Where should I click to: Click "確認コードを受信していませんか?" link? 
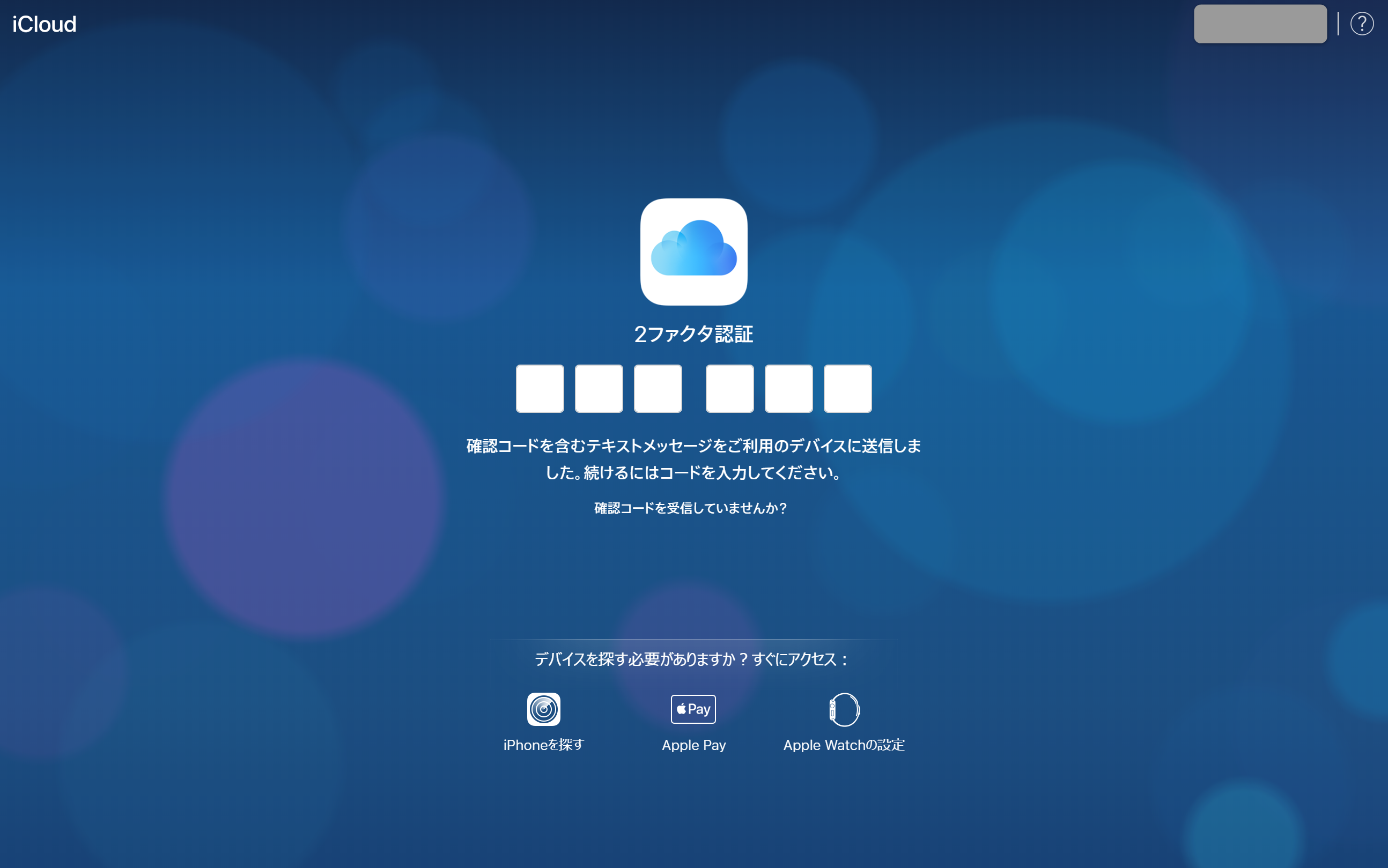690,508
